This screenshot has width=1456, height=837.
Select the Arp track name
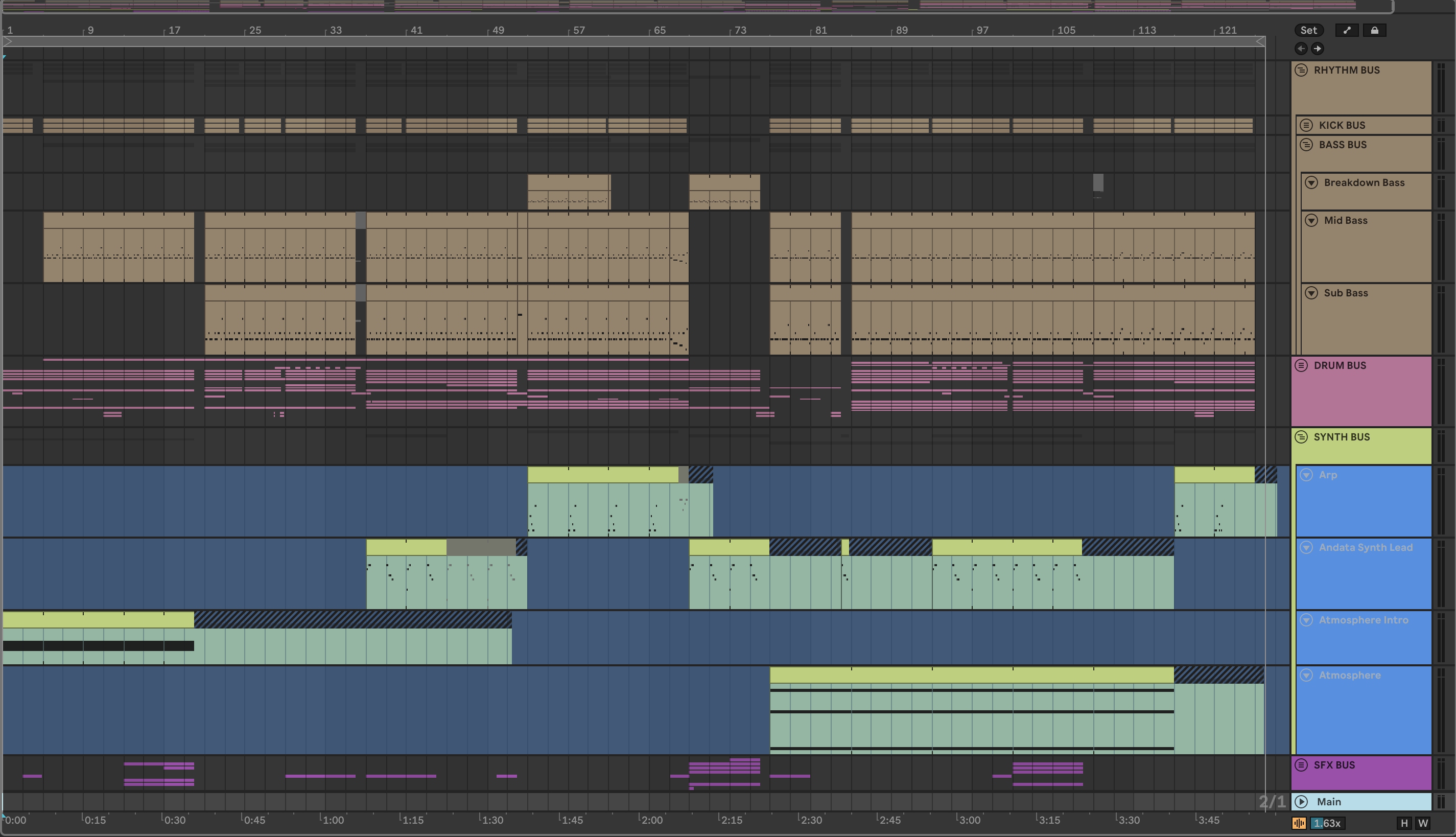pyautogui.click(x=1327, y=475)
